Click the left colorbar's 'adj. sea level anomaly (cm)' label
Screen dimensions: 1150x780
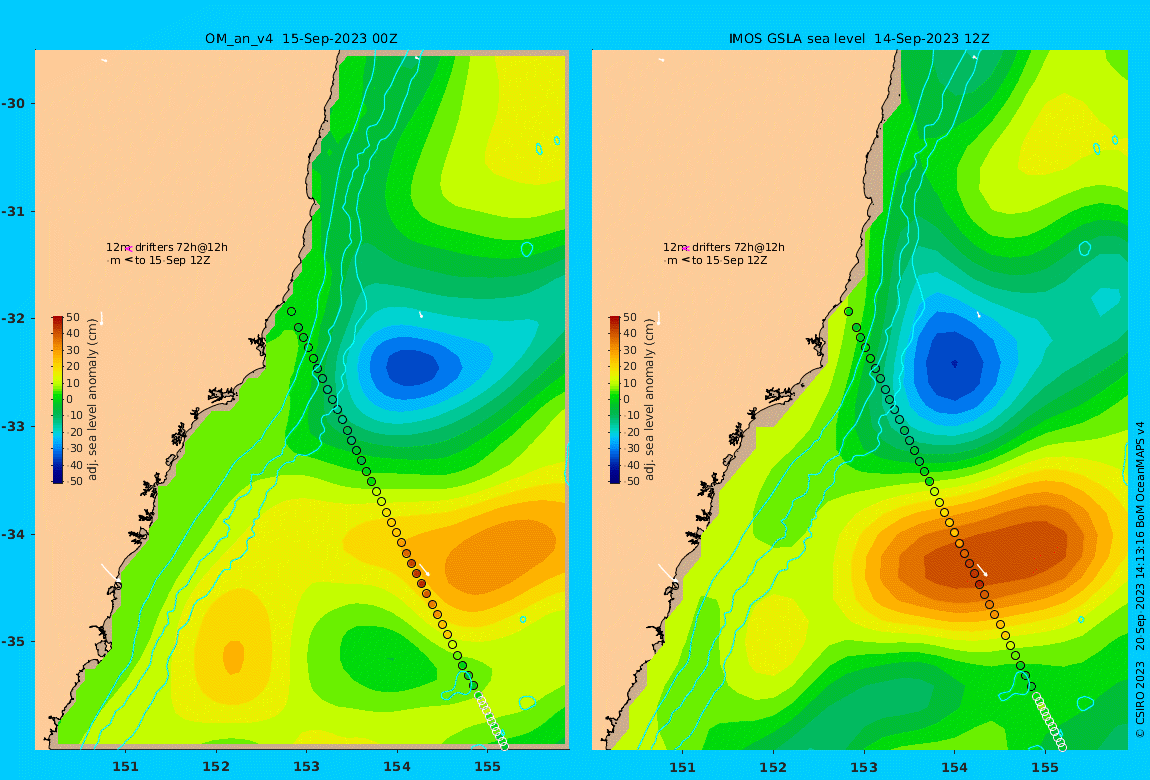click(92, 400)
